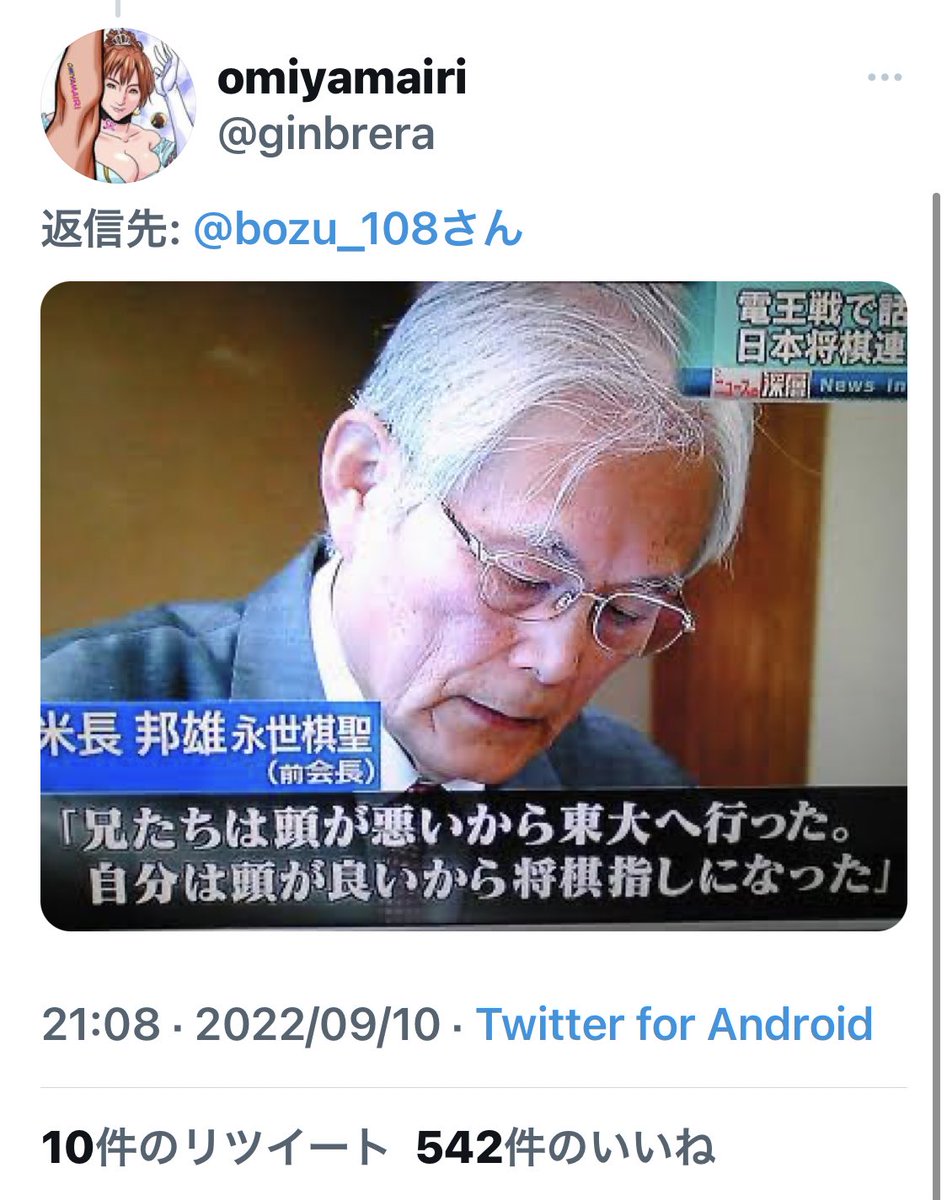This screenshot has width=947, height=1200.
Task: Visit the @bozu_108さん reply-to profile
Action: (x=357, y=231)
